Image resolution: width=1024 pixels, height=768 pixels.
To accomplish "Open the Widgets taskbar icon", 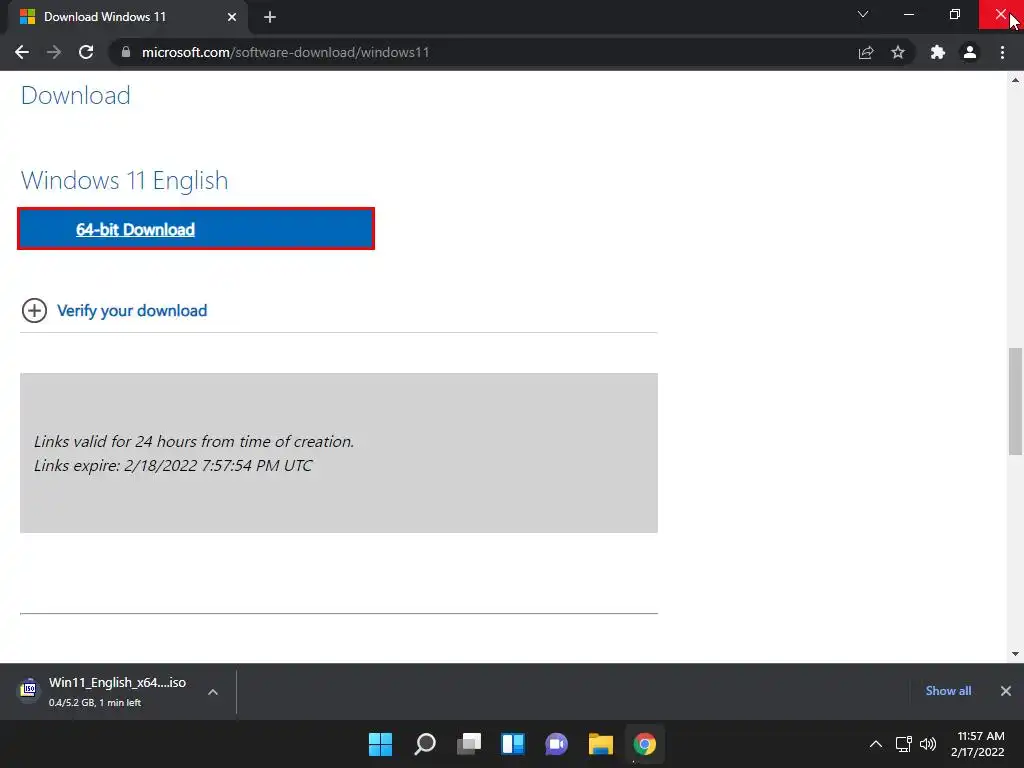I will pos(513,744).
